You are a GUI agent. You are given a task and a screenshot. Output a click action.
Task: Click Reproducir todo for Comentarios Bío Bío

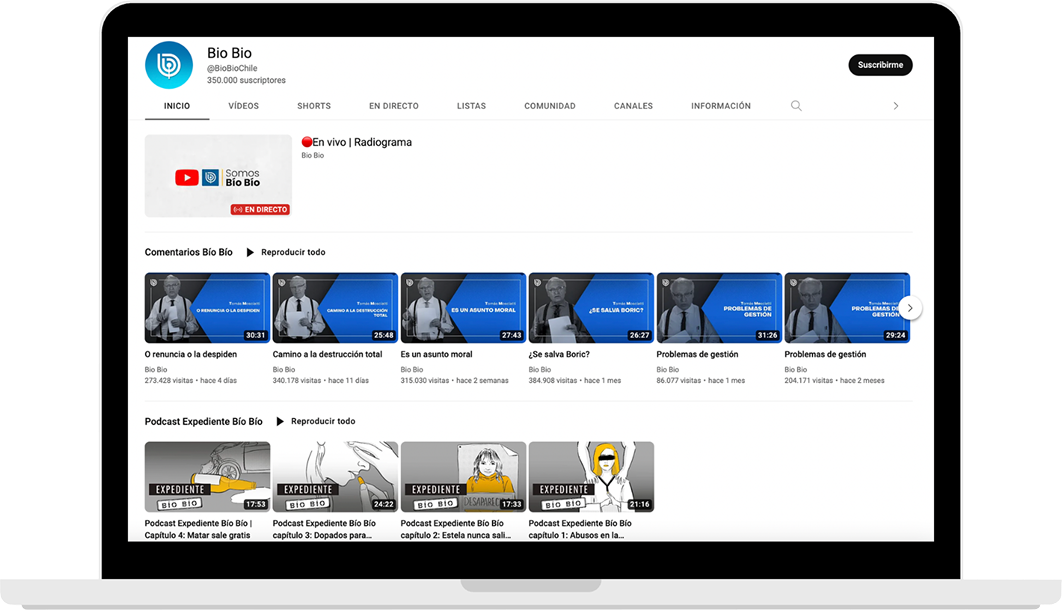coord(293,253)
